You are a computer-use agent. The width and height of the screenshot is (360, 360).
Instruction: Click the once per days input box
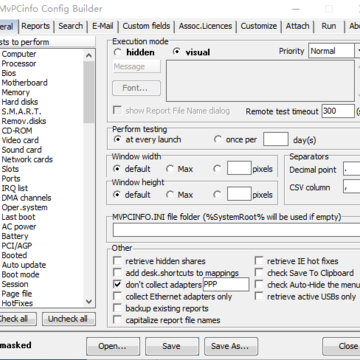click(x=276, y=139)
